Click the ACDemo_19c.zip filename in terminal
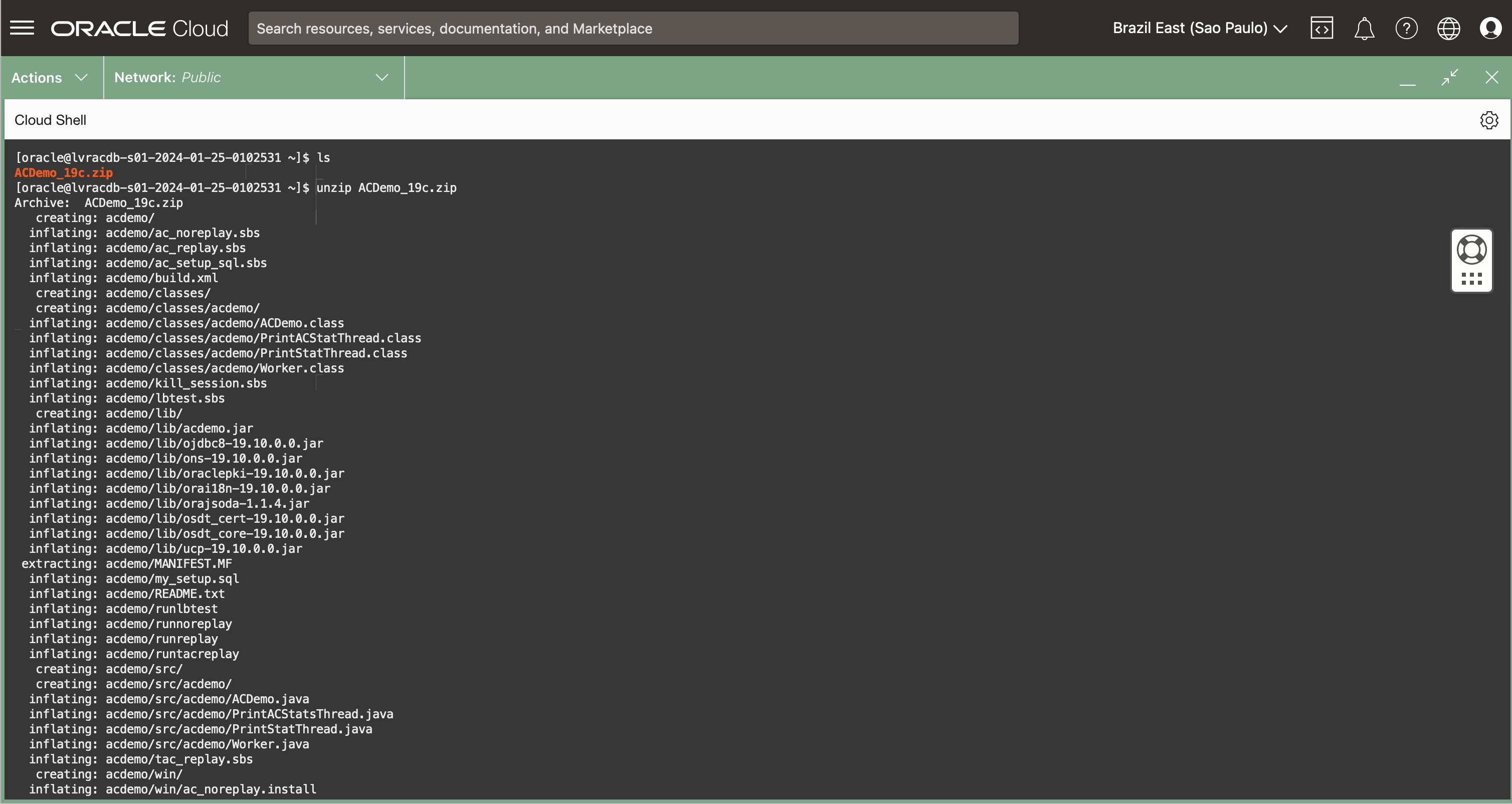Screen dimensions: 1512x804 [x=63, y=173]
